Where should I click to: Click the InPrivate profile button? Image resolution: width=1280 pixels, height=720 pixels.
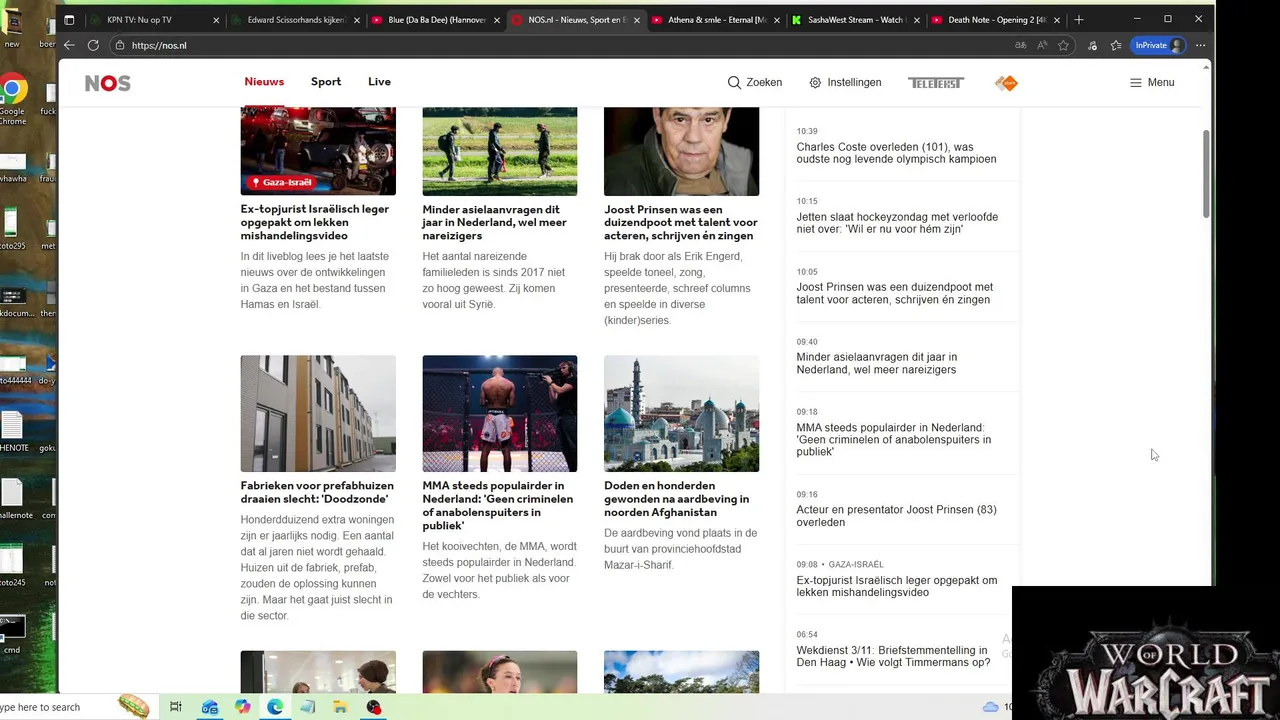tap(1159, 45)
